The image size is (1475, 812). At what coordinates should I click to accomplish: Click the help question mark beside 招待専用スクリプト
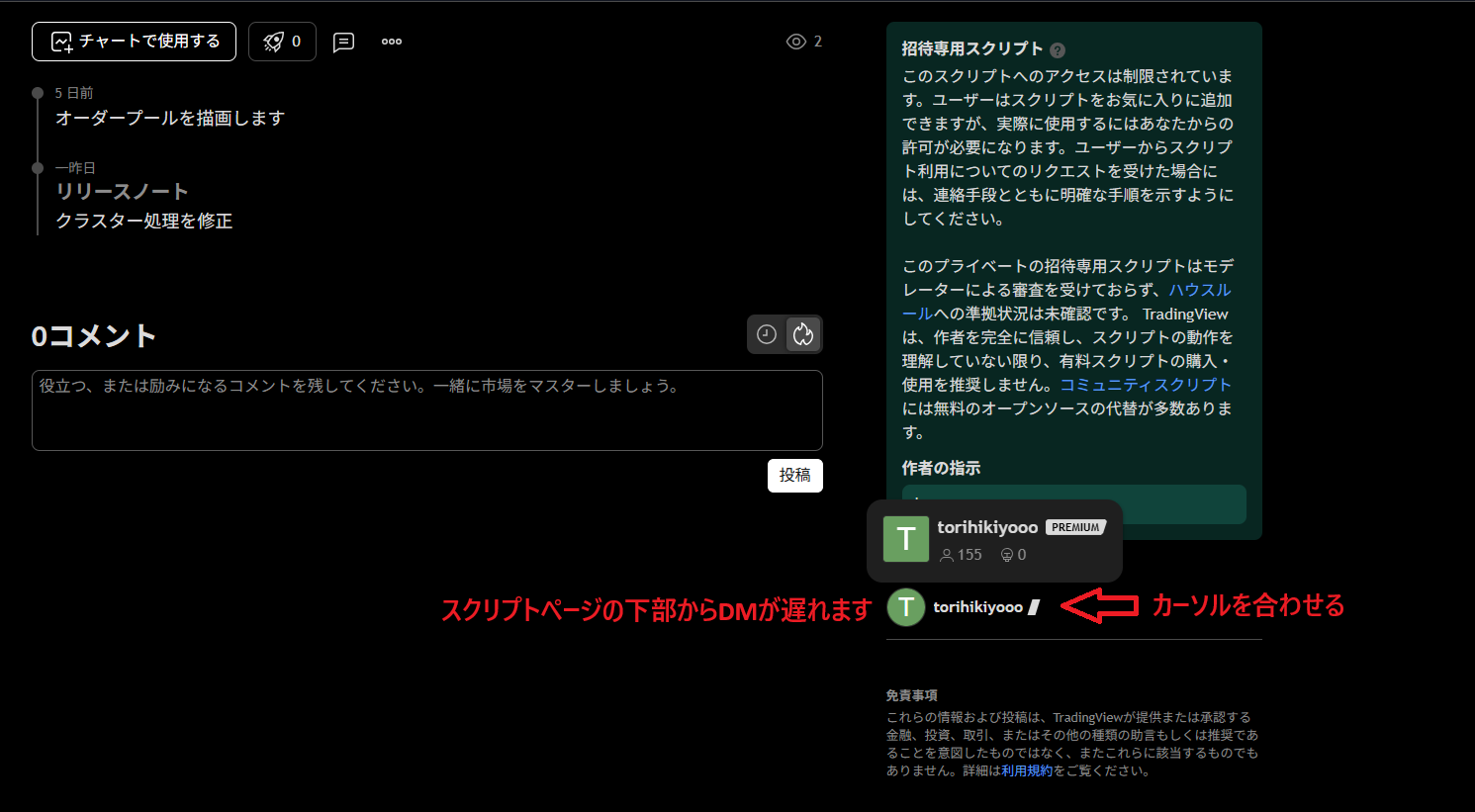pyautogui.click(x=1058, y=48)
